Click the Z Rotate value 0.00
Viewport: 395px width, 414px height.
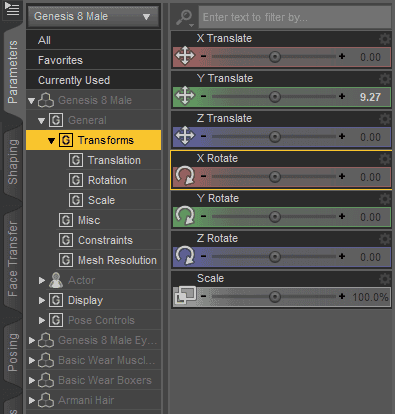(x=370, y=257)
